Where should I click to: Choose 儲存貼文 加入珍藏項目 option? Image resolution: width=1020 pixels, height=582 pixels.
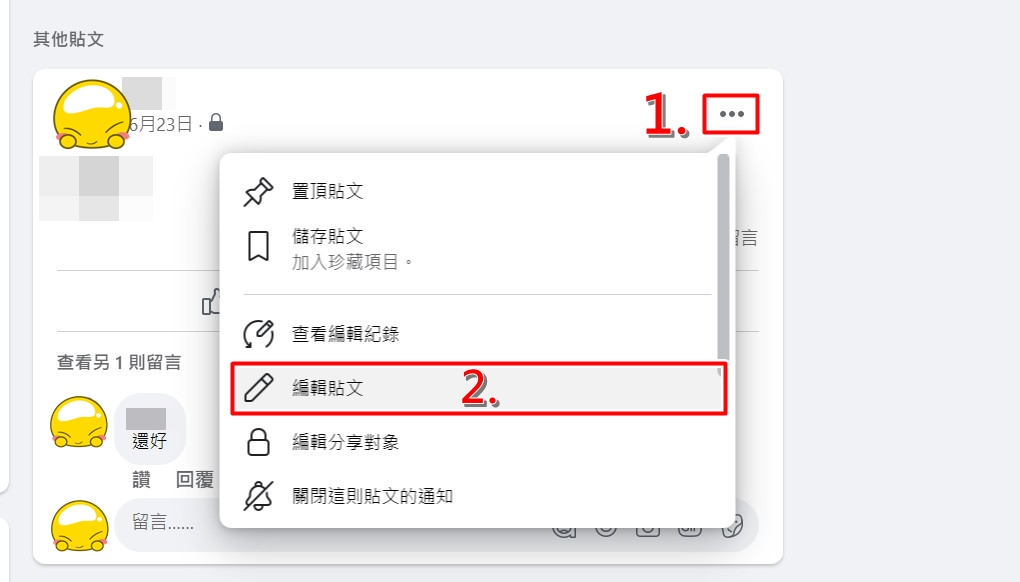[477, 248]
